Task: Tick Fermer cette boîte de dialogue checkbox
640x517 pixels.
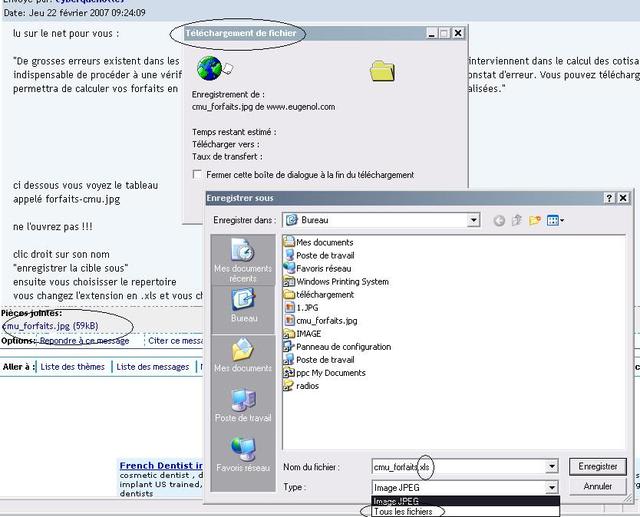Action: coord(197,175)
